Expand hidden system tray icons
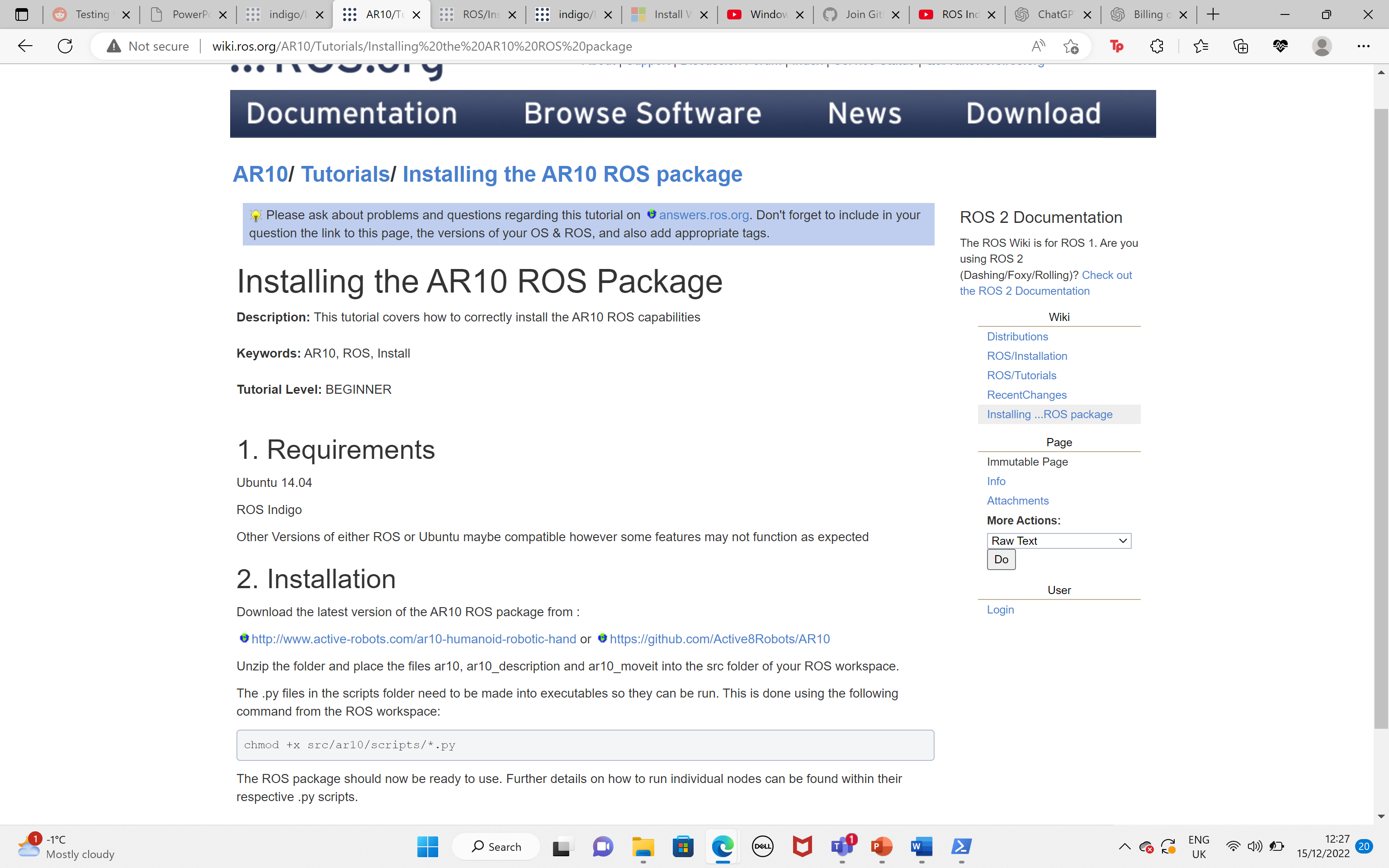The width and height of the screenshot is (1389, 868). pyautogui.click(x=1124, y=846)
